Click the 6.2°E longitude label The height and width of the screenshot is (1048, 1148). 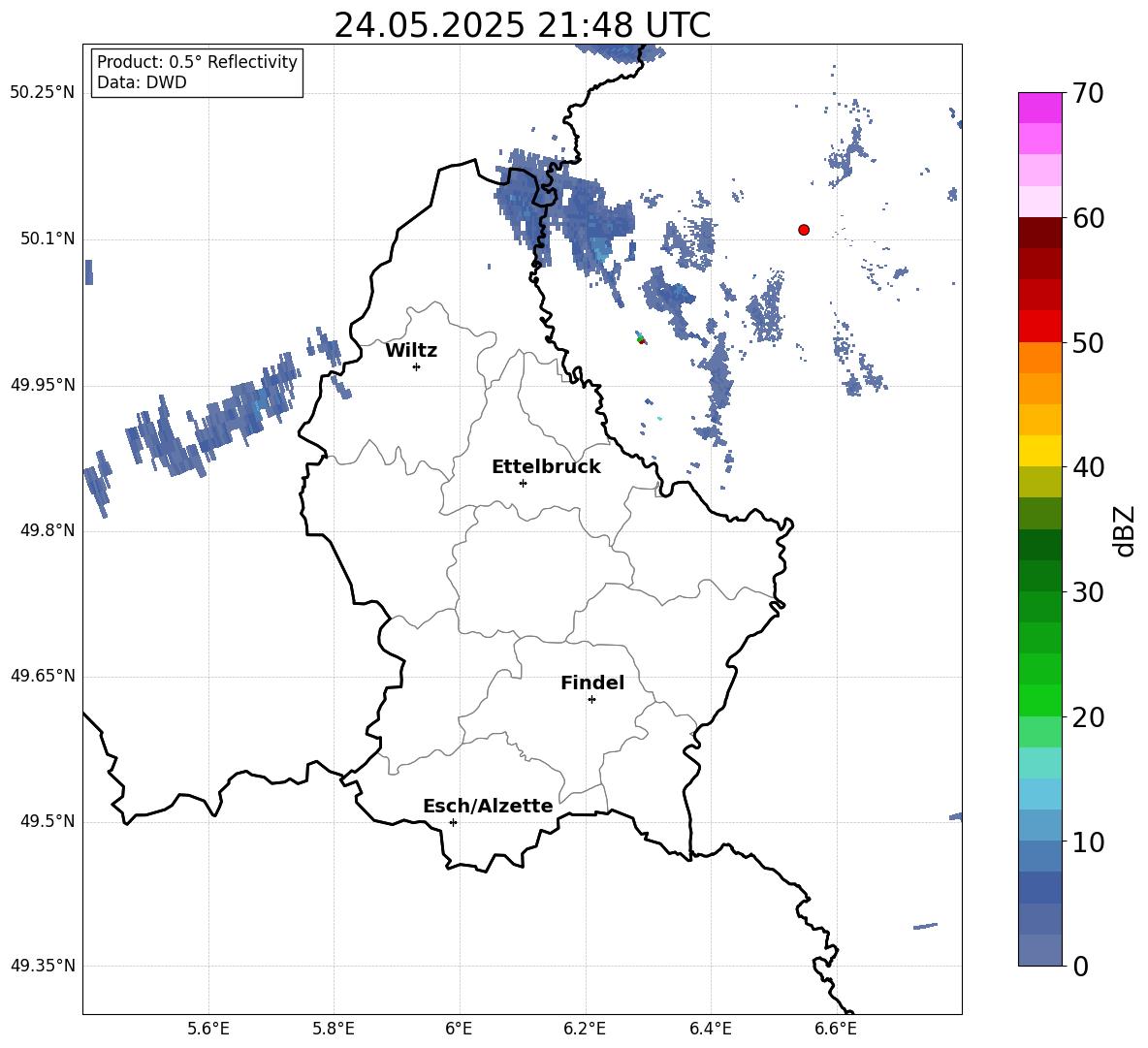pyautogui.click(x=585, y=1030)
